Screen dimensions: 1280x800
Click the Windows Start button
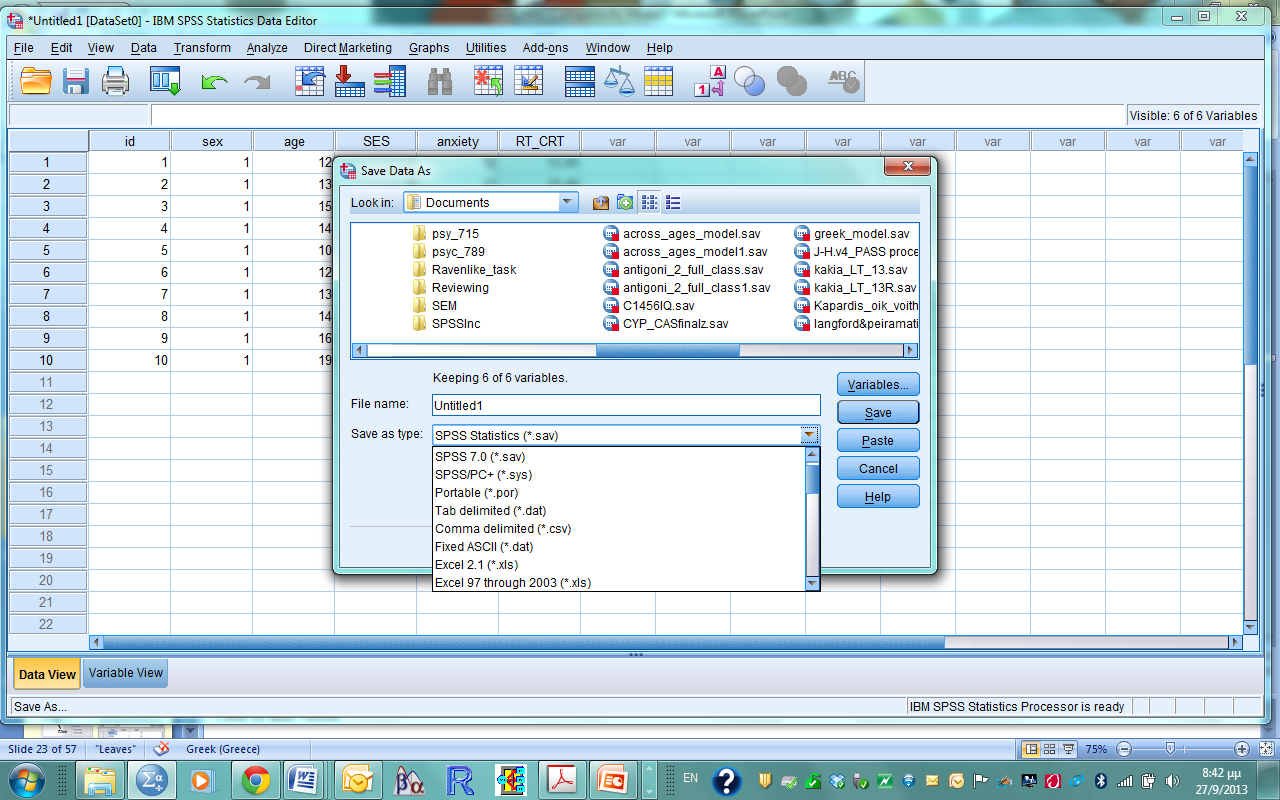[26, 780]
